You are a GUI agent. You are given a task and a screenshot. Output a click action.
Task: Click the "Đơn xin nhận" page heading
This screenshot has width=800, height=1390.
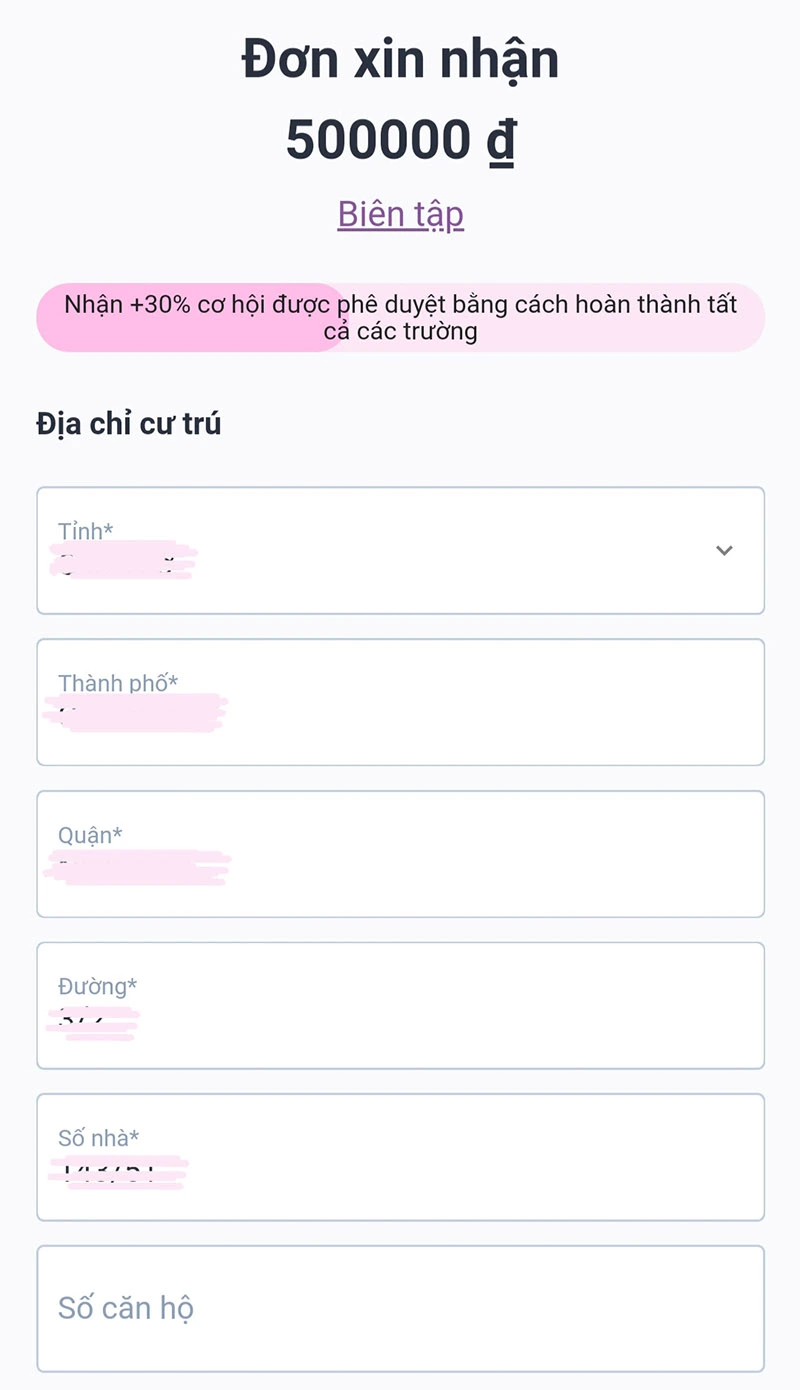(400, 60)
